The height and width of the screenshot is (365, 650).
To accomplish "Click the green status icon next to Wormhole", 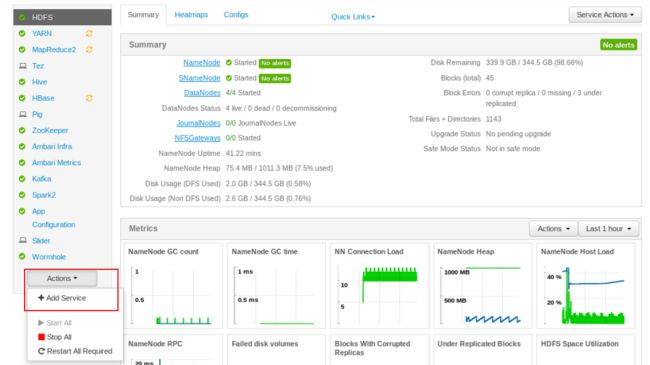I will pyautogui.click(x=22, y=256).
